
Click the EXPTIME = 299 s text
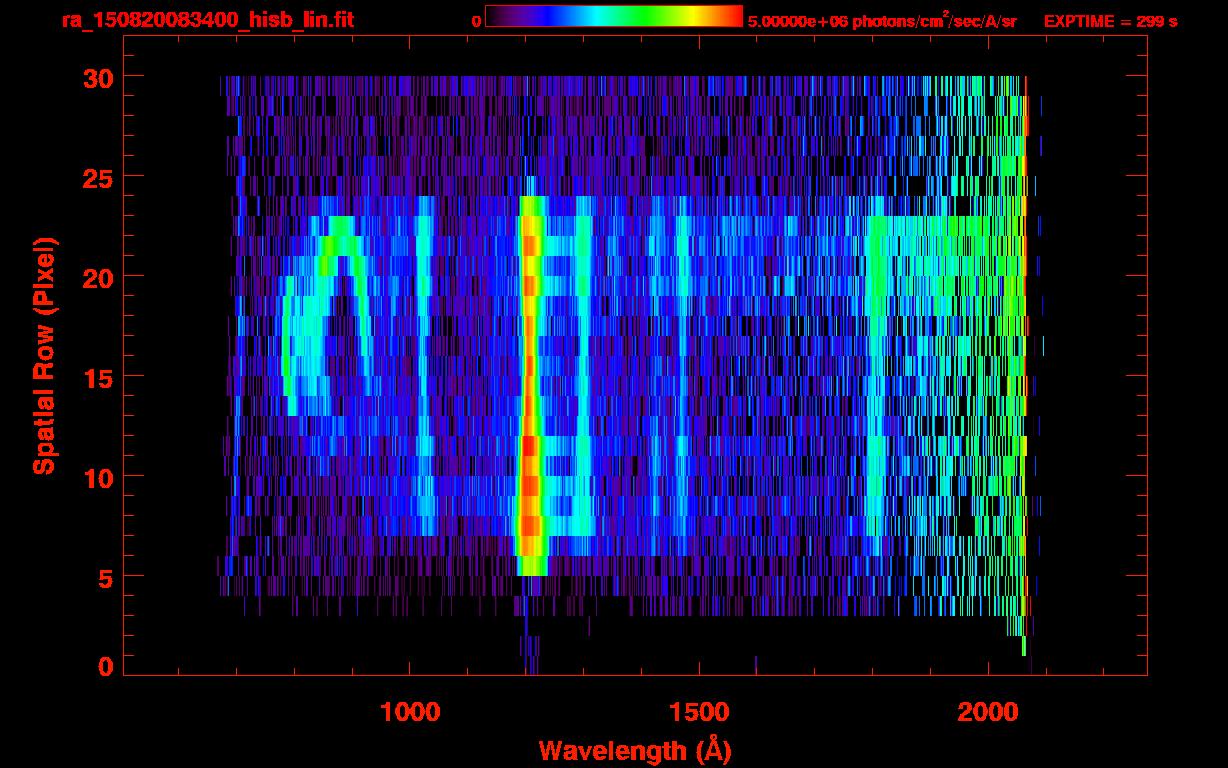1110,21
